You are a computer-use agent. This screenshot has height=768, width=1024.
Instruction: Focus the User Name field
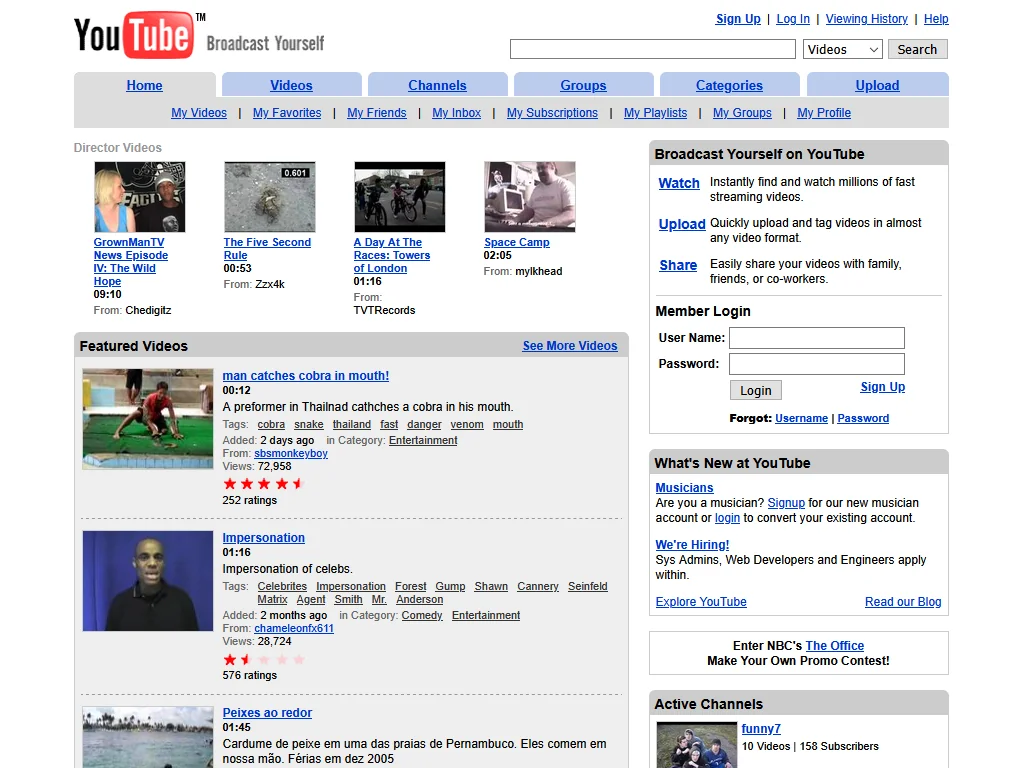[816, 338]
